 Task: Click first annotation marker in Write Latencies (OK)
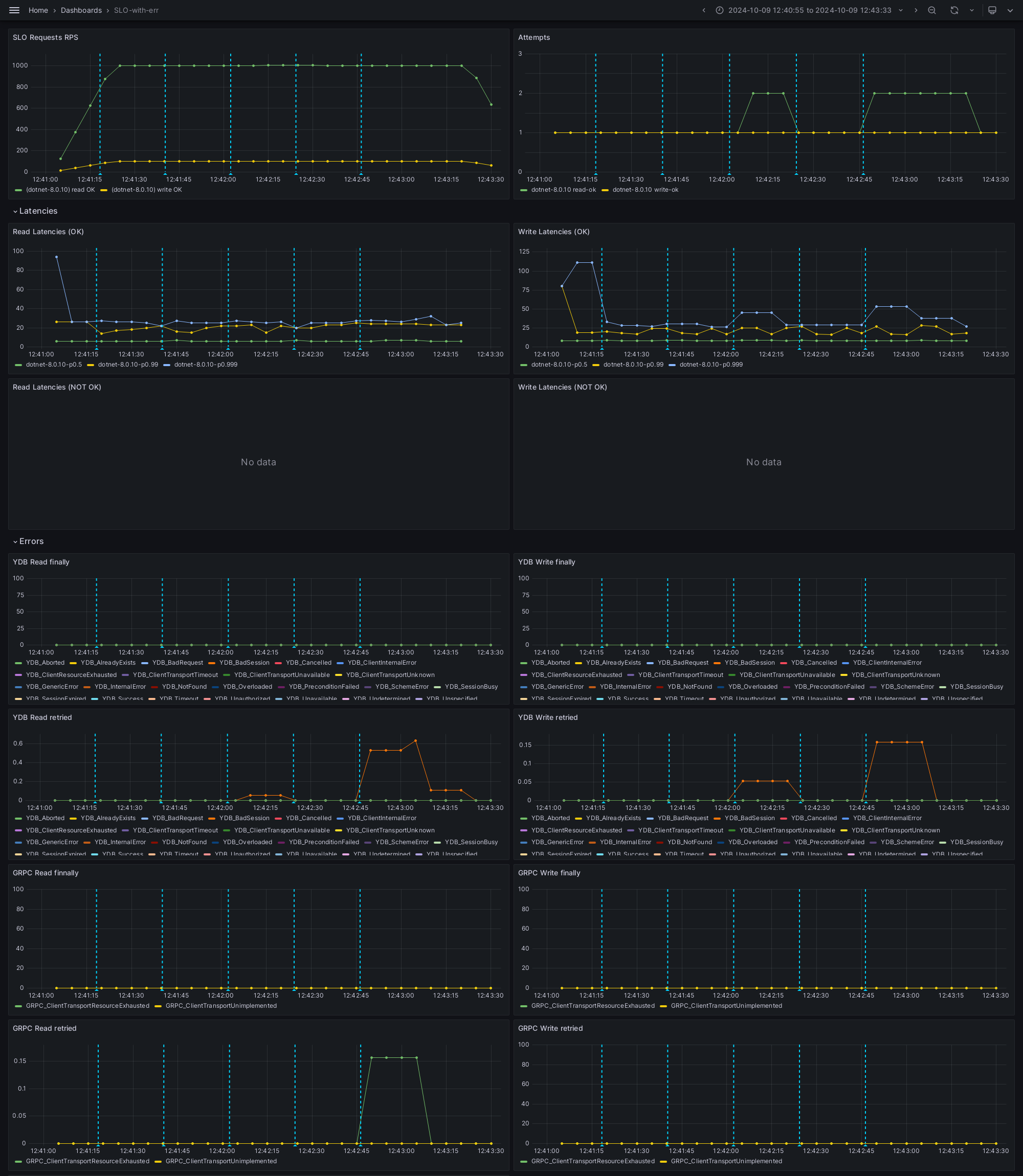coord(602,348)
